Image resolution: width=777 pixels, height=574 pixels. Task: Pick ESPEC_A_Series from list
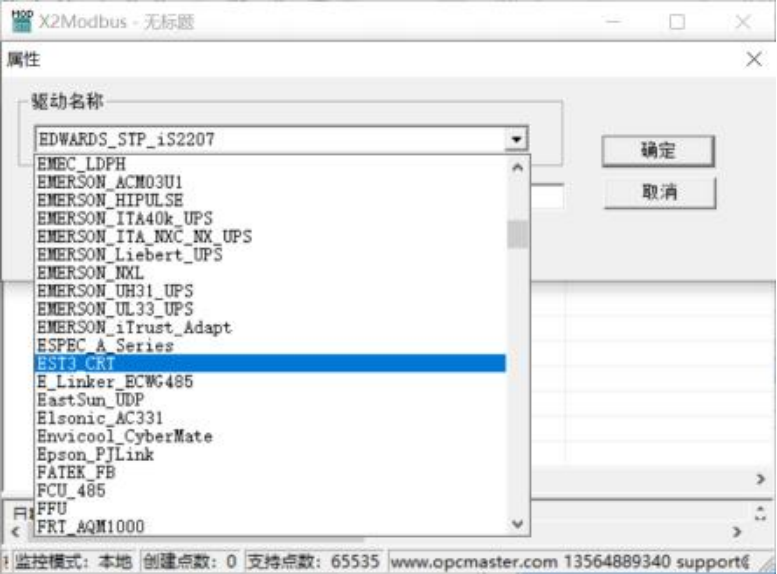click(x=271, y=345)
